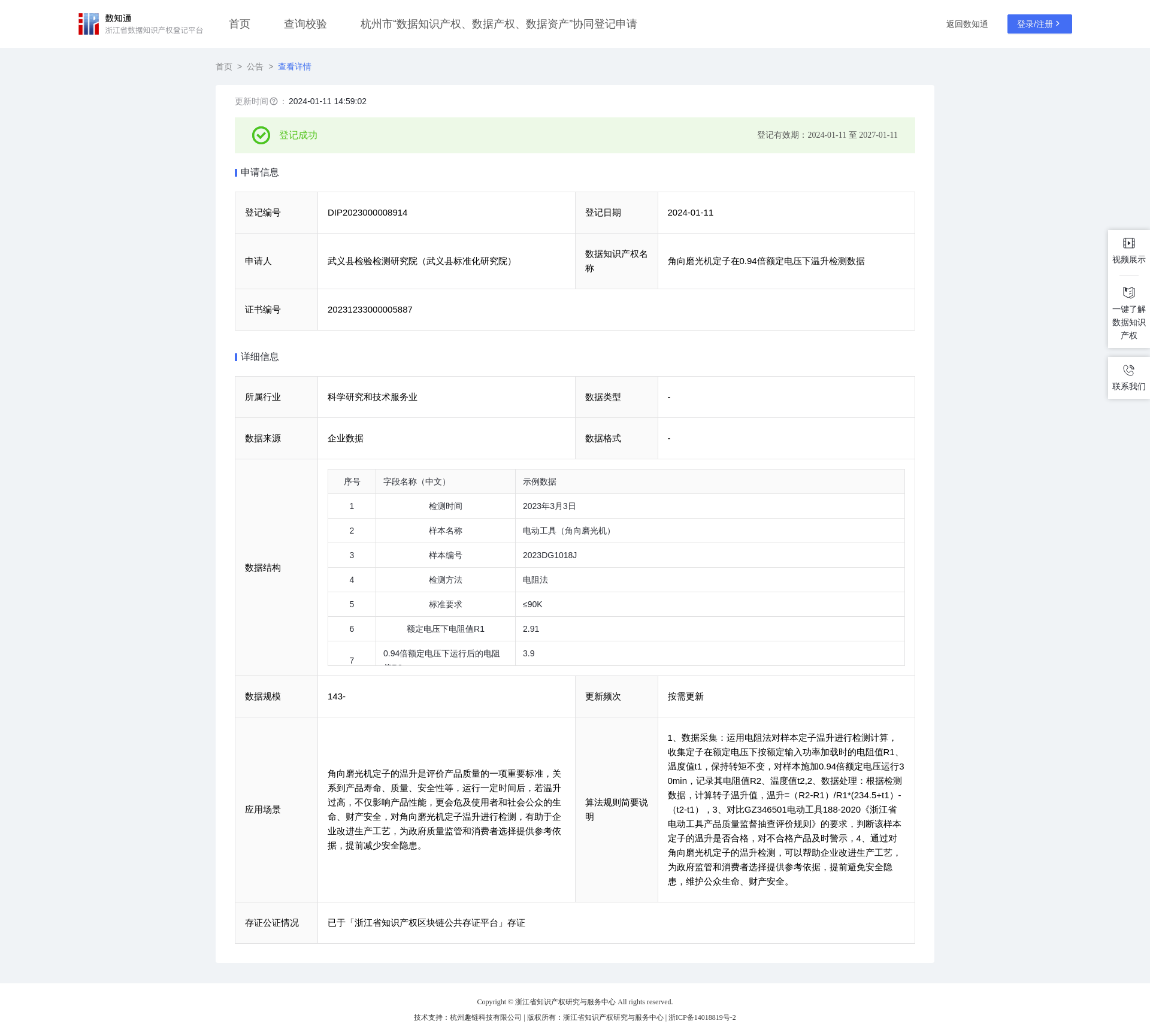1150x1036 pixels.
Task: Click the 浙ICP备14018819号-2 footer text
Action: [x=702, y=1017]
